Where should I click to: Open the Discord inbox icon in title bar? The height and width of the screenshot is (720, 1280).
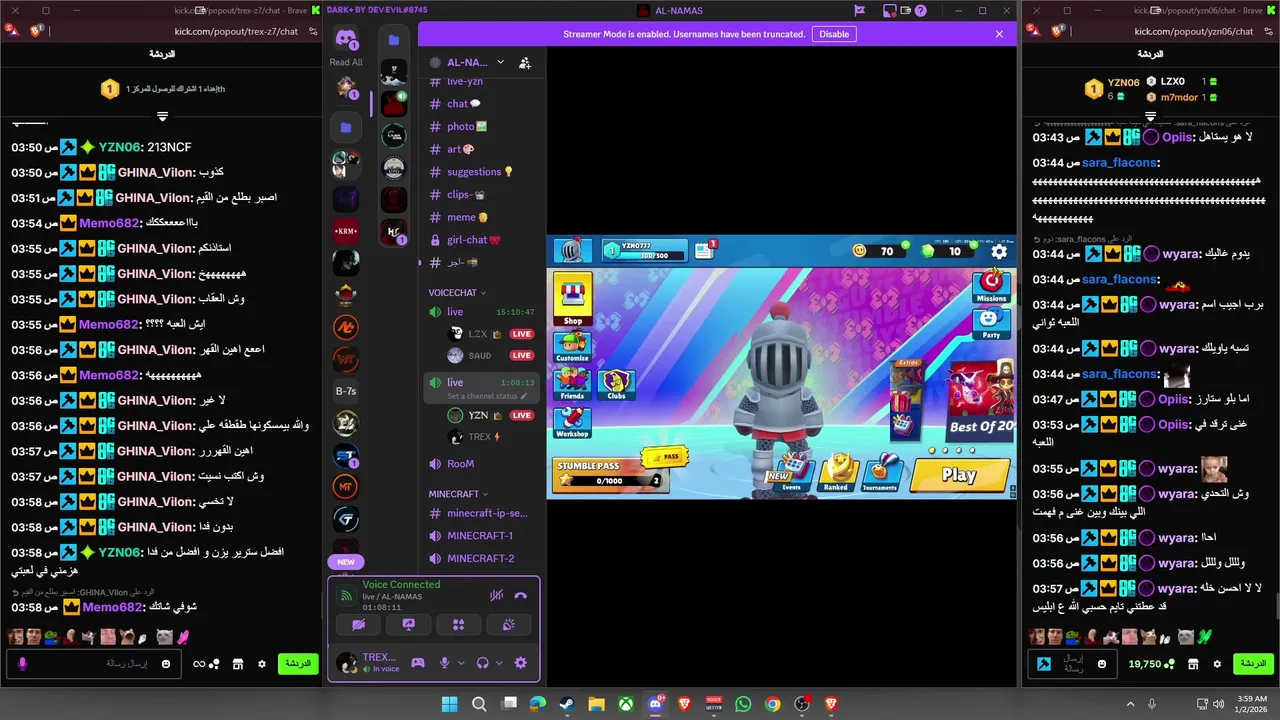889,11
